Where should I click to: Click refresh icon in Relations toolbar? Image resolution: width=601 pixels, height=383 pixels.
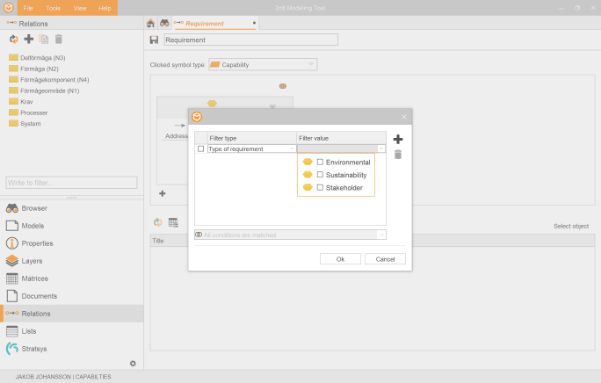pos(14,39)
